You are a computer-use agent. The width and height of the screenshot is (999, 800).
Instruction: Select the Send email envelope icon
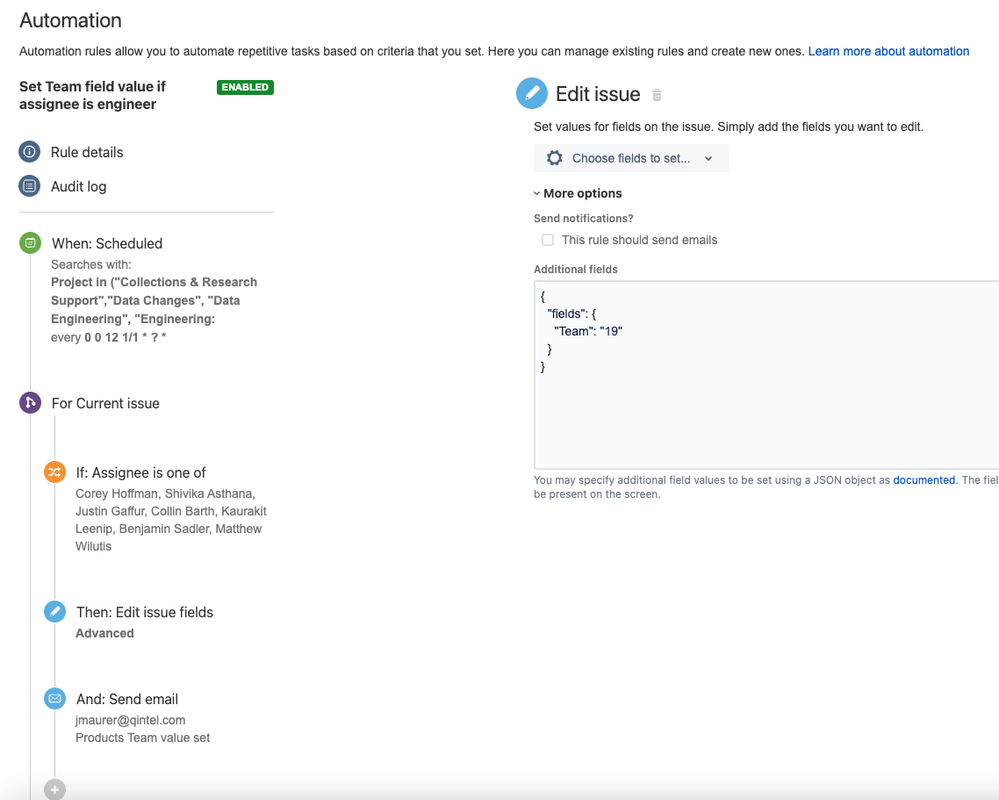pyautogui.click(x=55, y=699)
